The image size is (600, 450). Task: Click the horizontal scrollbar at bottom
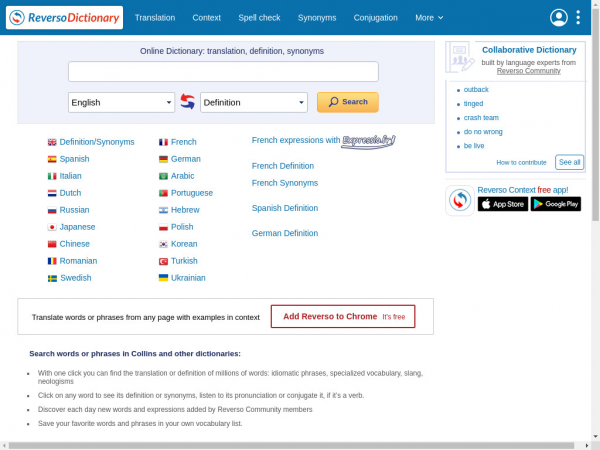click(x=291, y=446)
